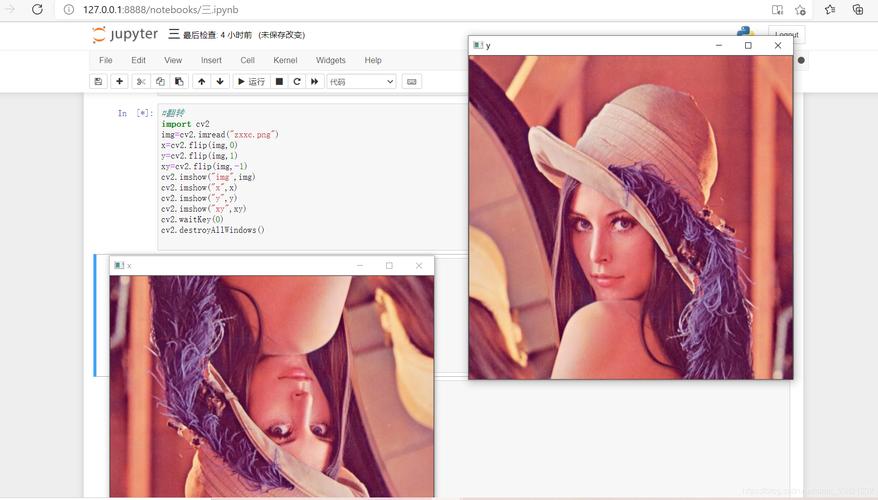Screen dimensions: 878x500
Task: Copy the selected cell icon
Action: [160, 82]
